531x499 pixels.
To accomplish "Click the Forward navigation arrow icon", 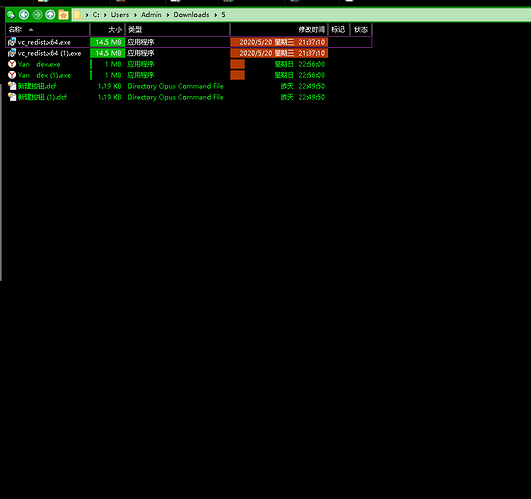I will tap(37, 15).
